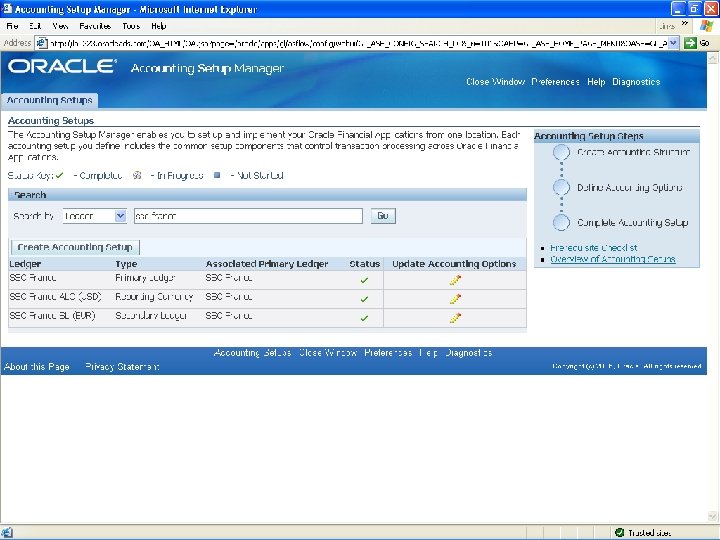Click the IE page icon in status bar
The width and height of the screenshot is (720, 540).
[x=7, y=532]
